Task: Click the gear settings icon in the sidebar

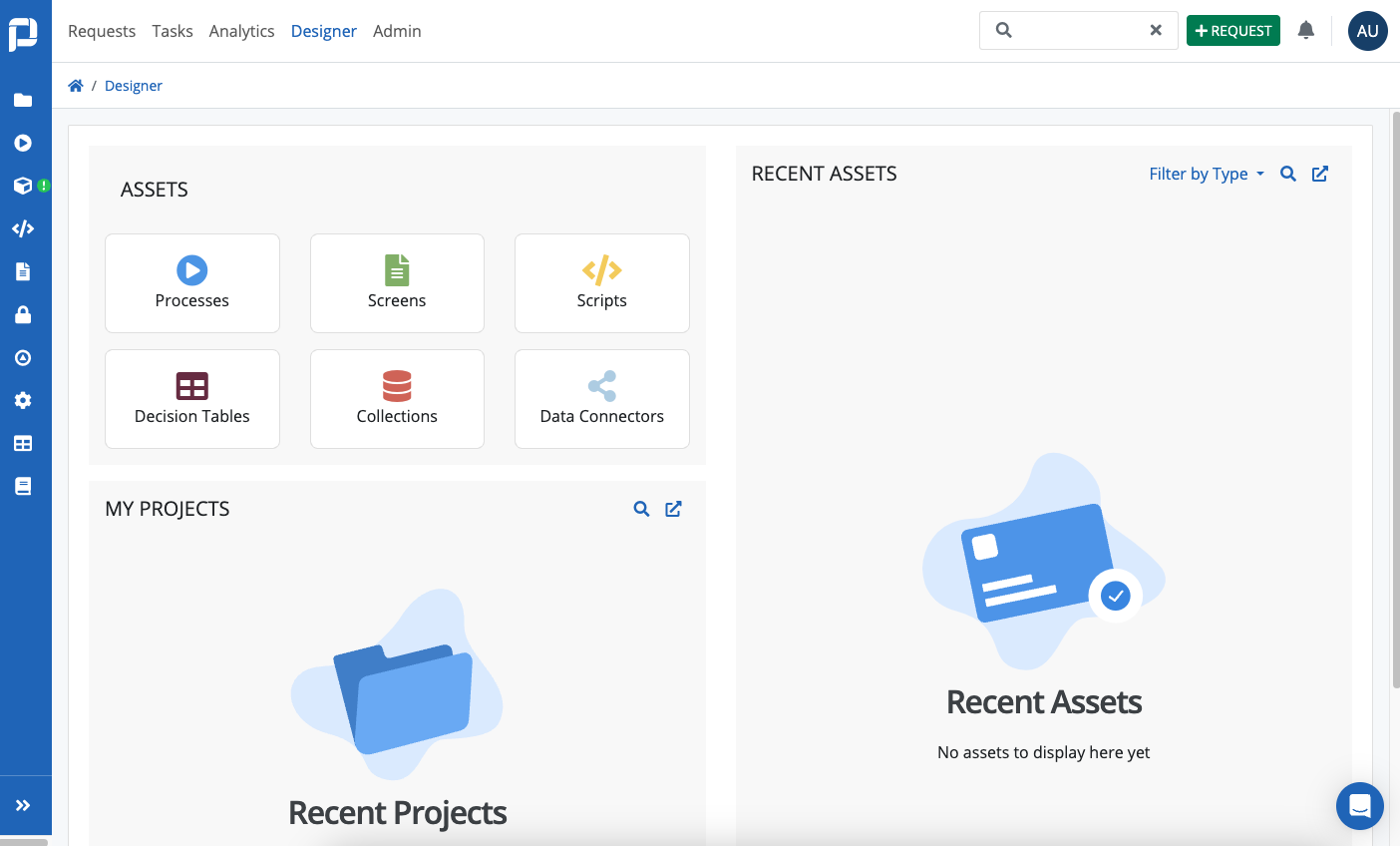Action: click(x=25, y=400)
